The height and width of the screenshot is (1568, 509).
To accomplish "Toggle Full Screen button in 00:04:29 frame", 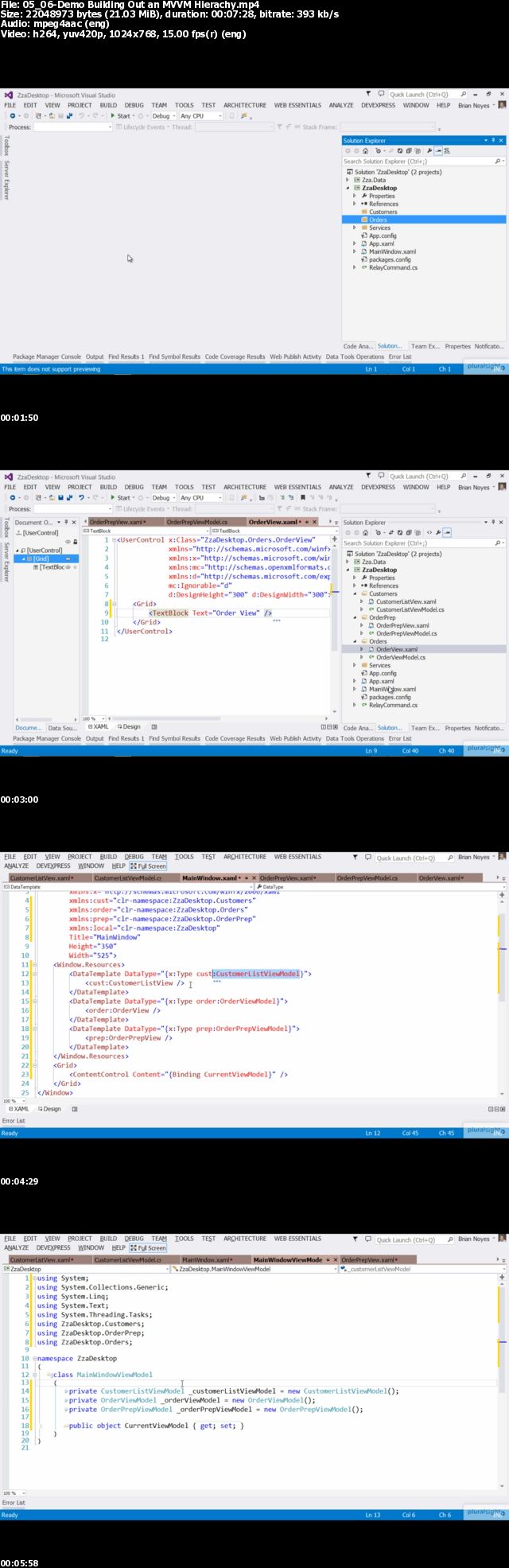I will (148, 866).
